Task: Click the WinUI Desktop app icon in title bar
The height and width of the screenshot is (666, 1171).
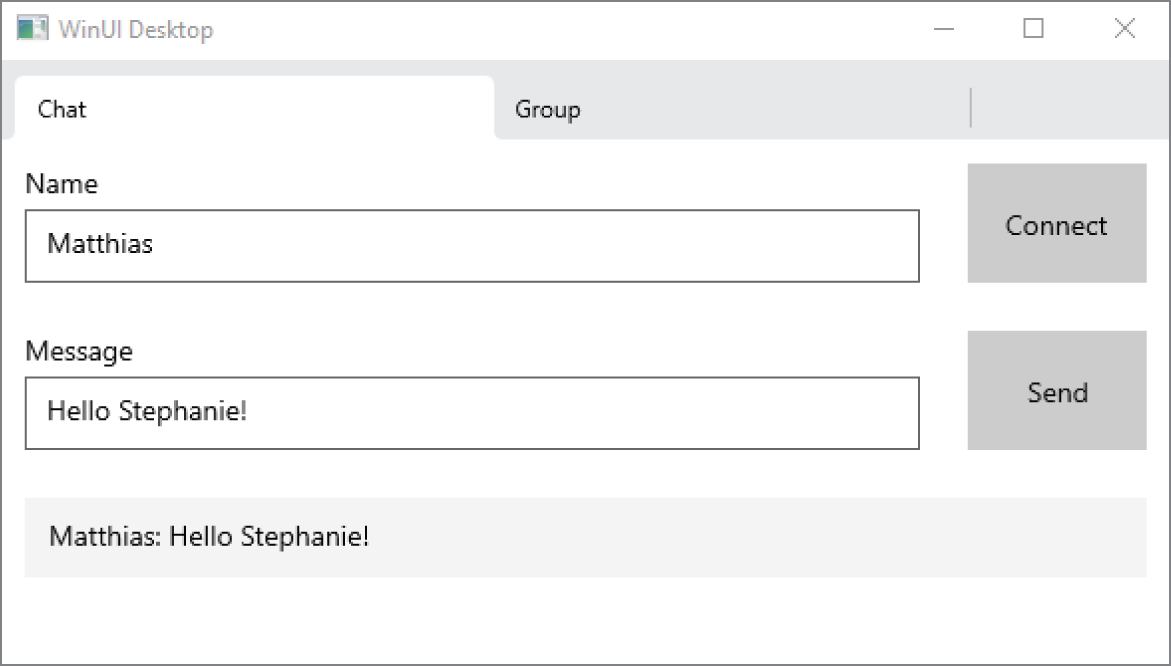Action: [x=32, y=28]
